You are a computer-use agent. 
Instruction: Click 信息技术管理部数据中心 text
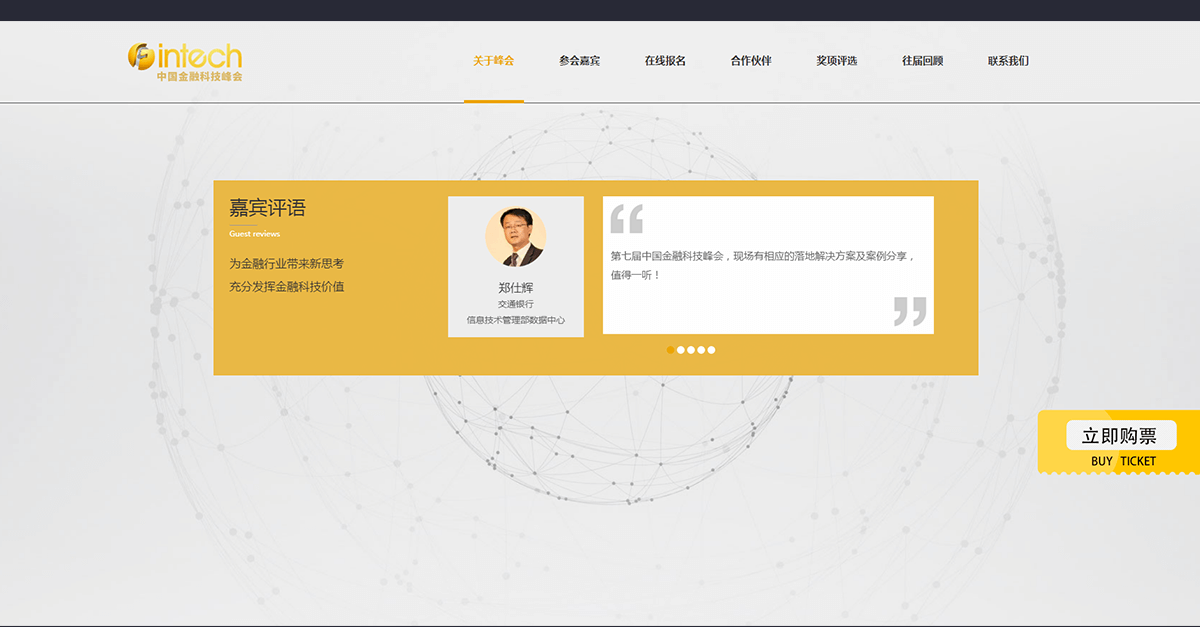(x=516, y=320)
